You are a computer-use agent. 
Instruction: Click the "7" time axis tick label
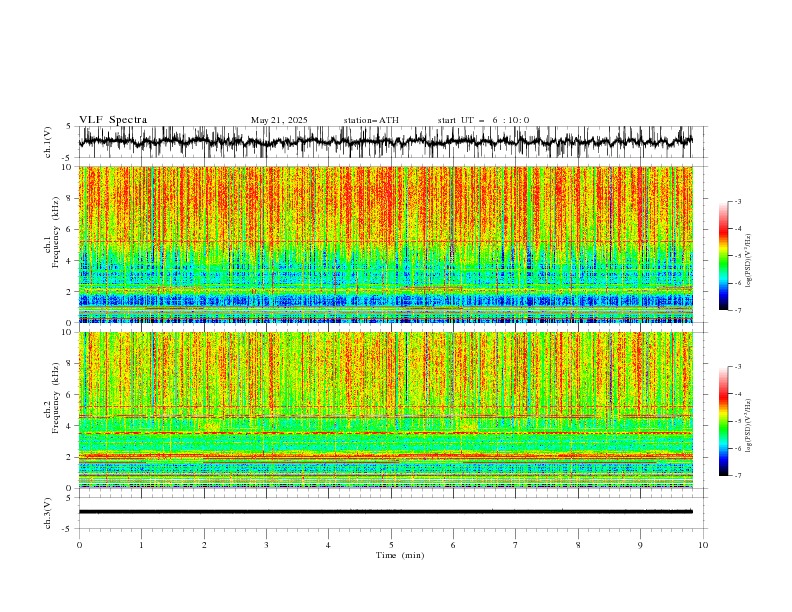tap(516, 545)
